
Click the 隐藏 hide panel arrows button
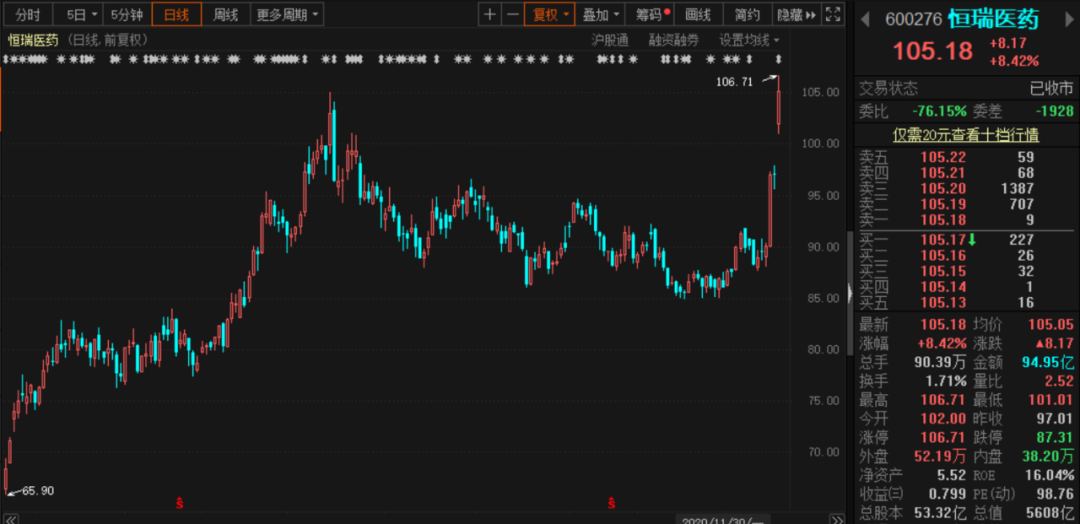tap(796, 14)
